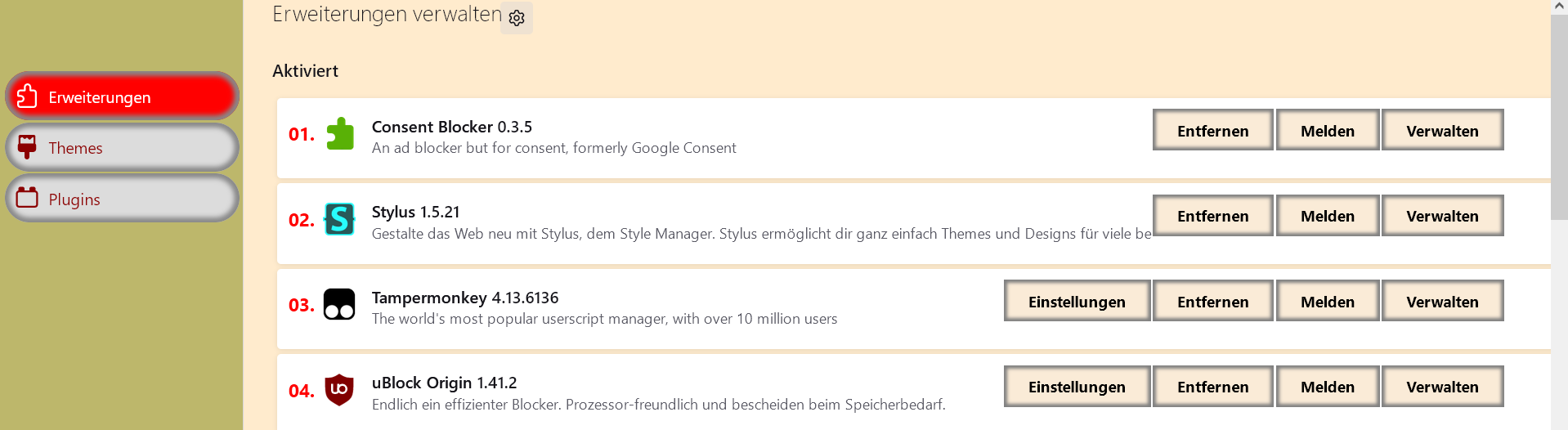Click the Stylus extension icon
This screenshot has width=1568, height=430.
(340, 219)
